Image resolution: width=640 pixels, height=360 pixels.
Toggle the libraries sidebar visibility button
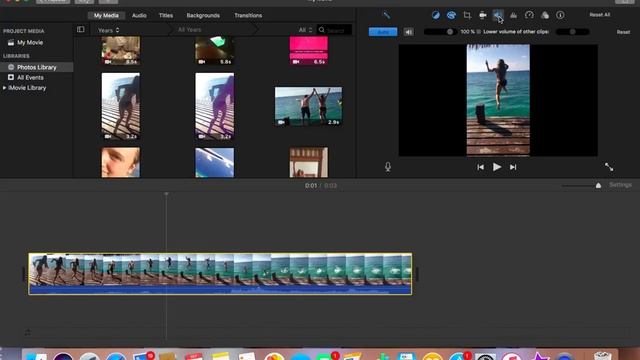[80, 29]
